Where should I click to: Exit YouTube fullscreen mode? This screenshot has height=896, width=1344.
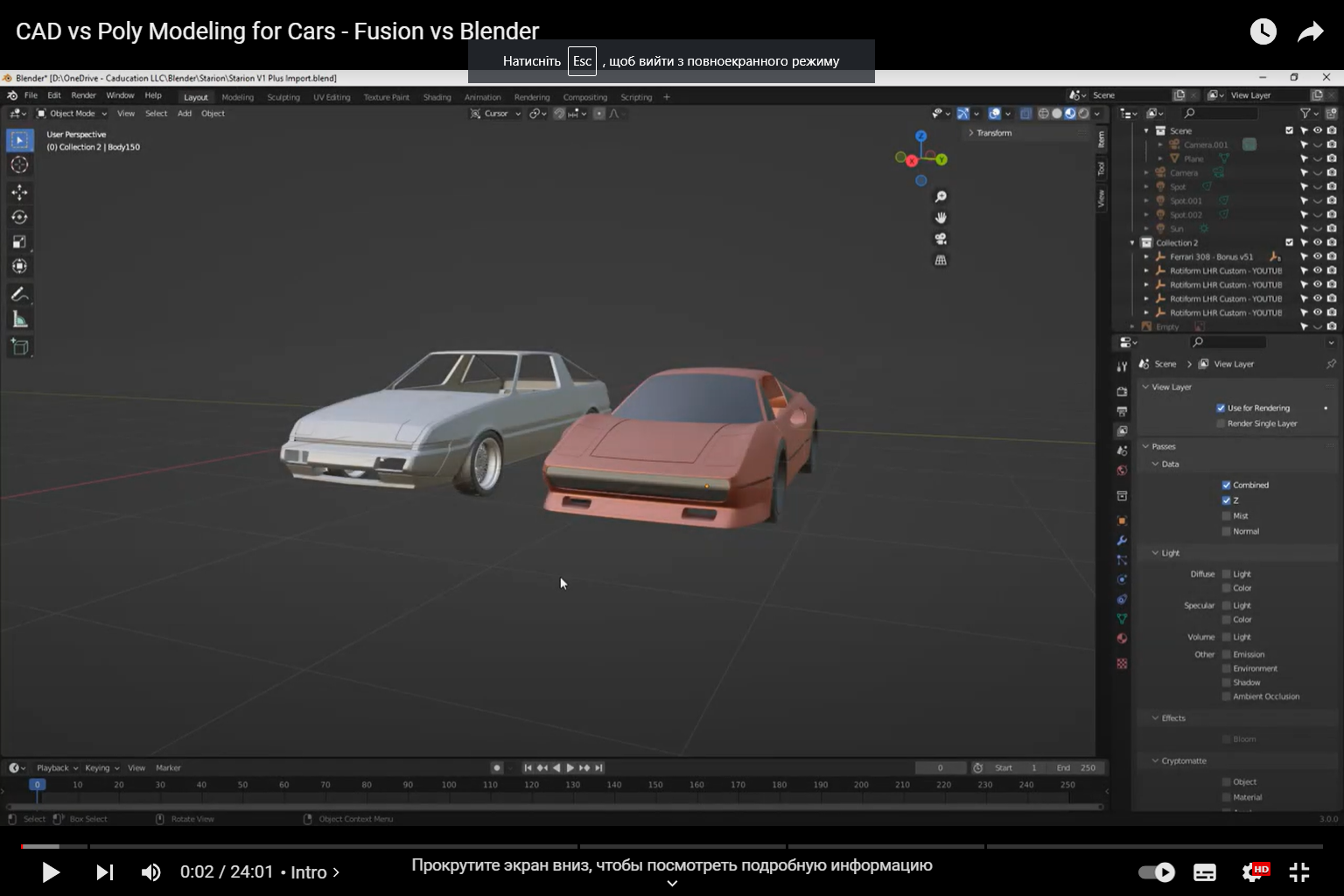1299,872
